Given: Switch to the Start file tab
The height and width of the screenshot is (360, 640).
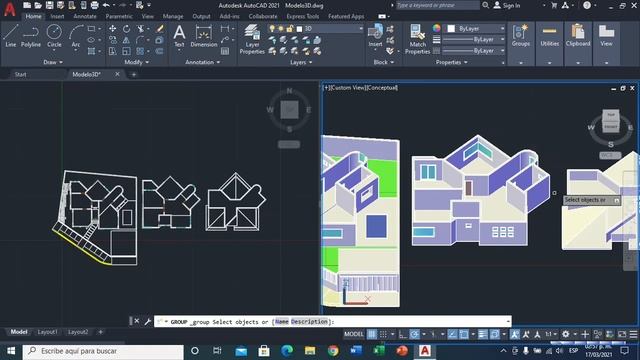Looking at the screenshot, I should [x=20, y=74].
